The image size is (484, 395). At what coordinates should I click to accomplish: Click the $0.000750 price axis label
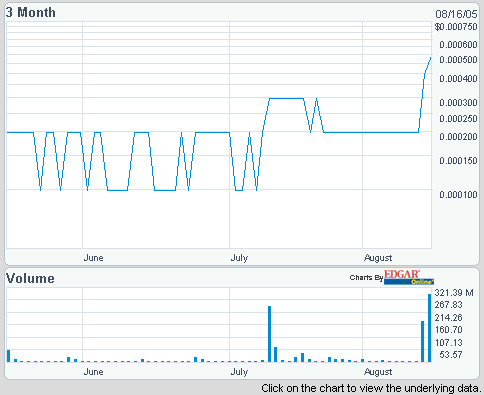[x=456, y=27]
